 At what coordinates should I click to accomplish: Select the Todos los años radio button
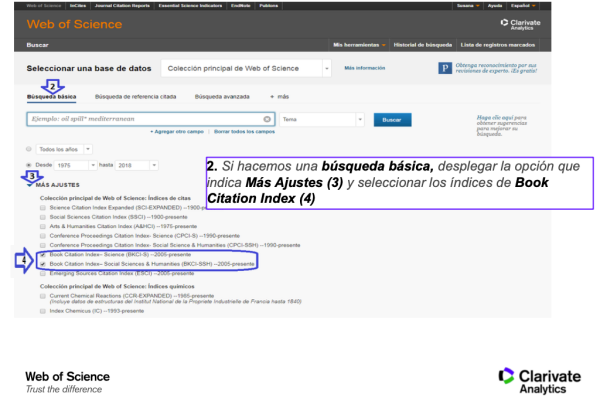(29, 149)
